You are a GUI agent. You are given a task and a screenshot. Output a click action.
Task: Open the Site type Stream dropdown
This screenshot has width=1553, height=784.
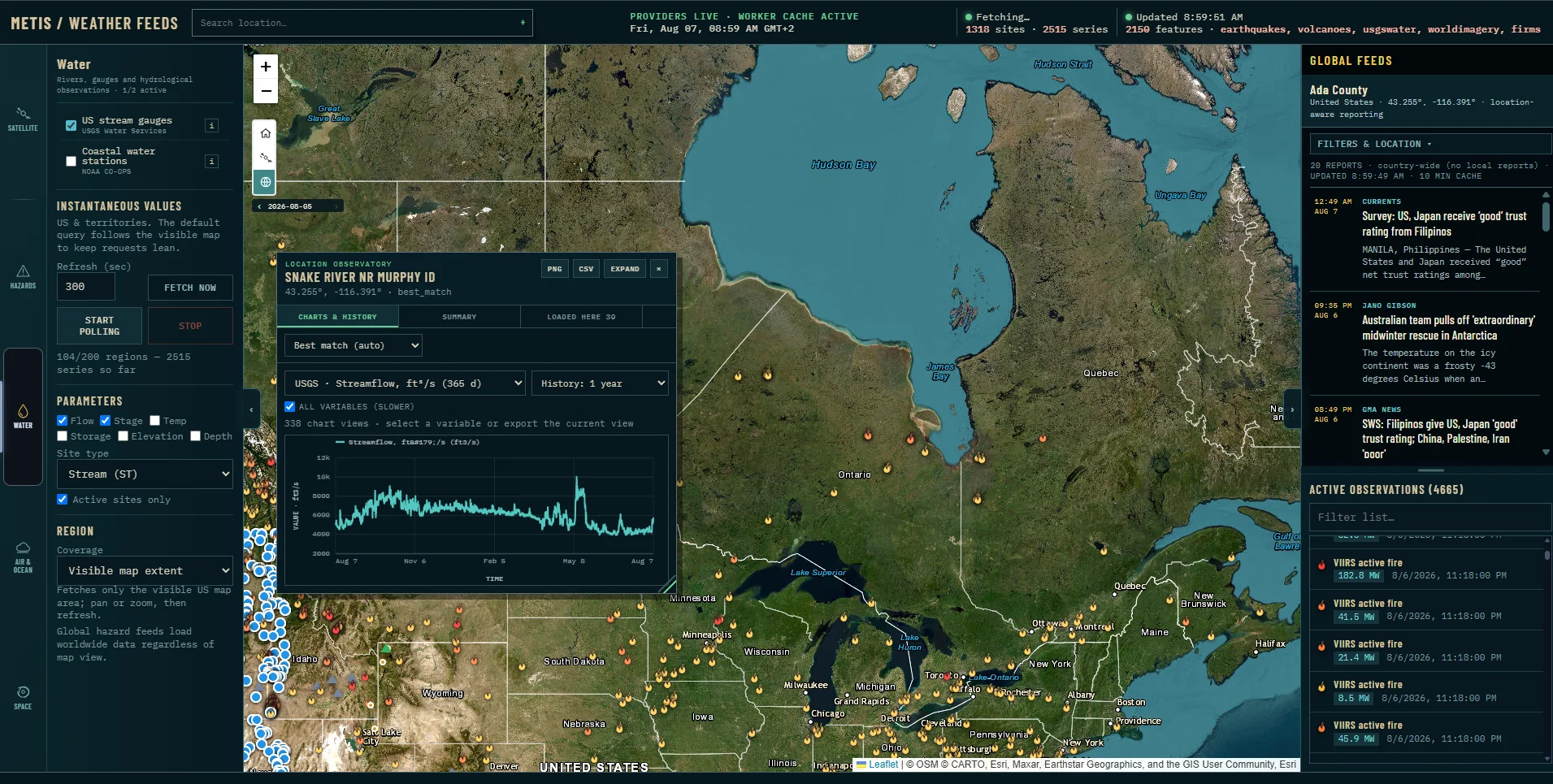[x=145, y=474]
